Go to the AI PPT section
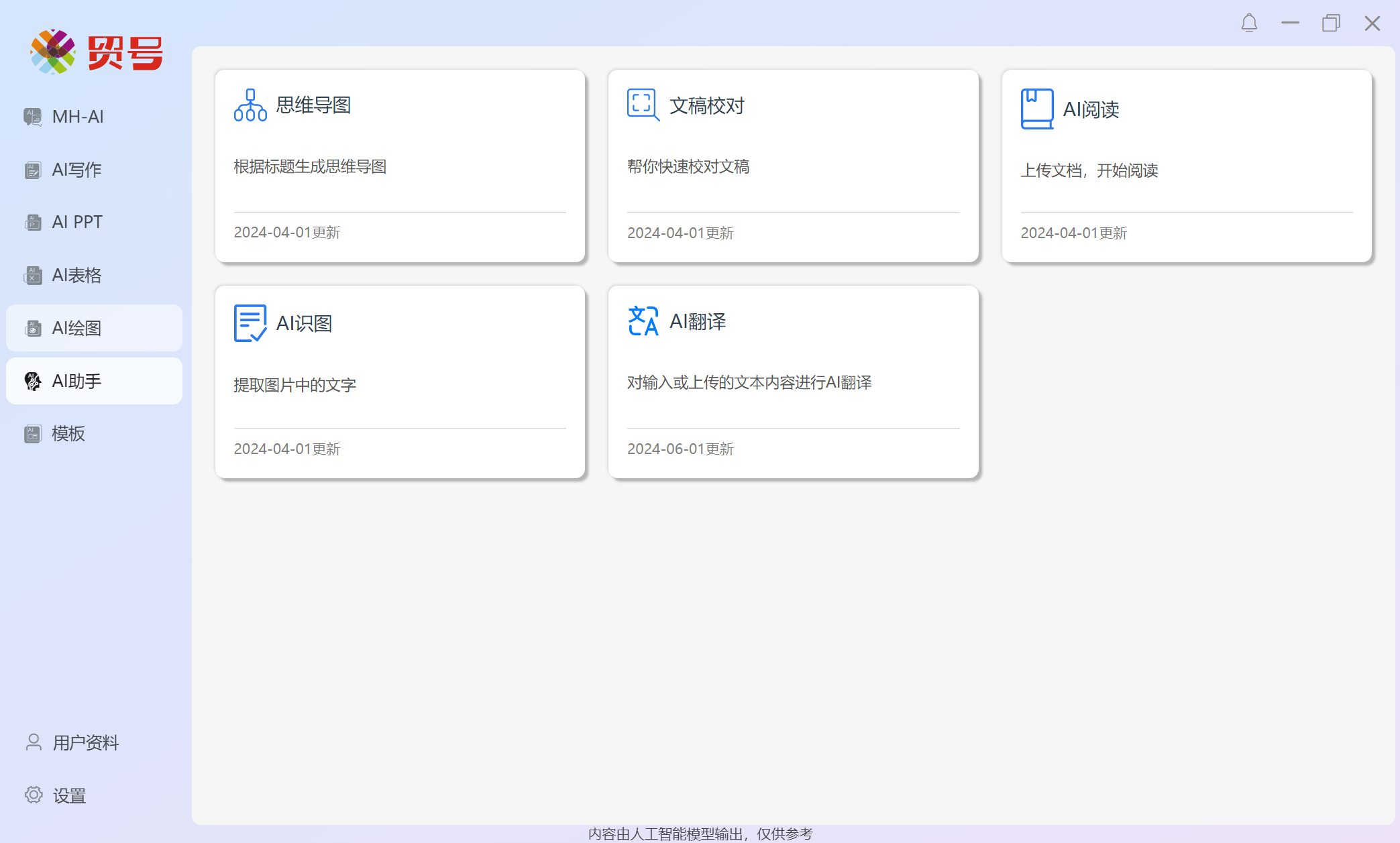The width and height of the screenshot is (1400, 843). click(94, 222)
